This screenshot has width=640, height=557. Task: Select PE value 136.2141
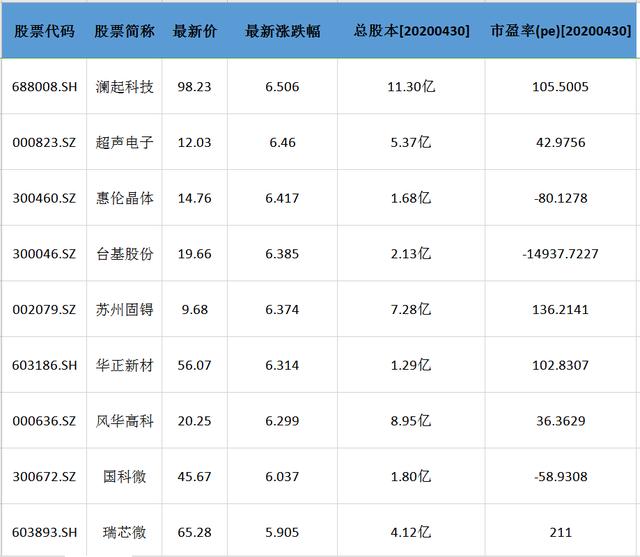pos(561,309)
